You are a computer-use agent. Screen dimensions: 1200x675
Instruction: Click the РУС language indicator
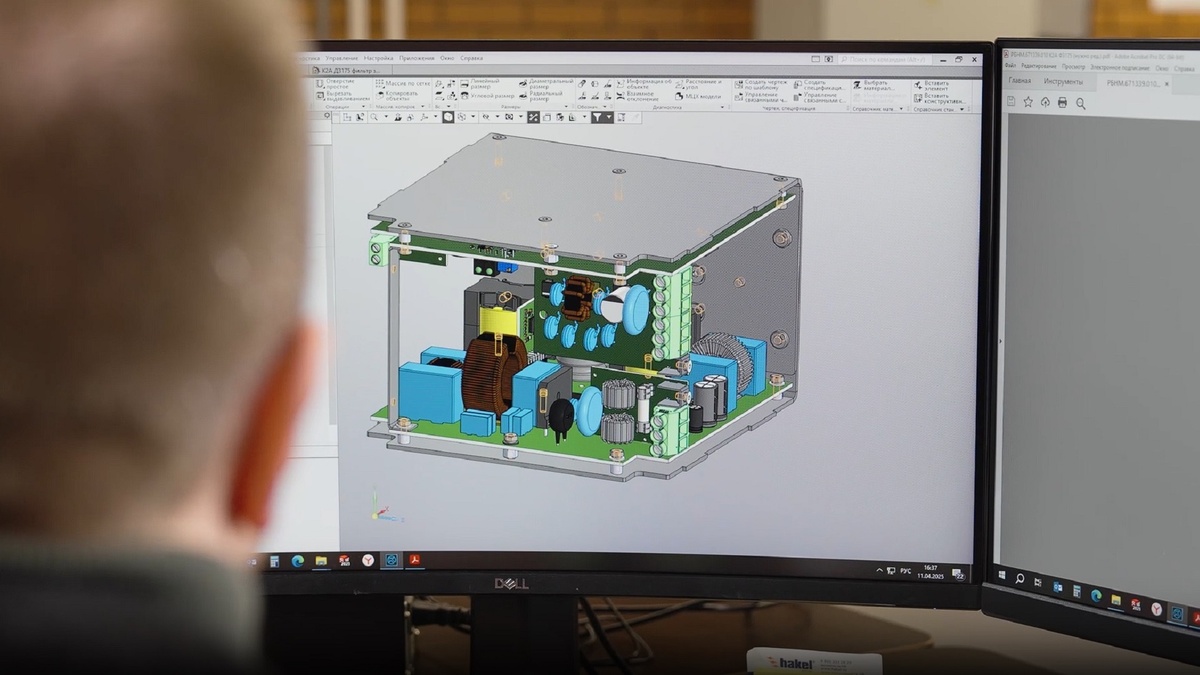(x=906, y=571)
